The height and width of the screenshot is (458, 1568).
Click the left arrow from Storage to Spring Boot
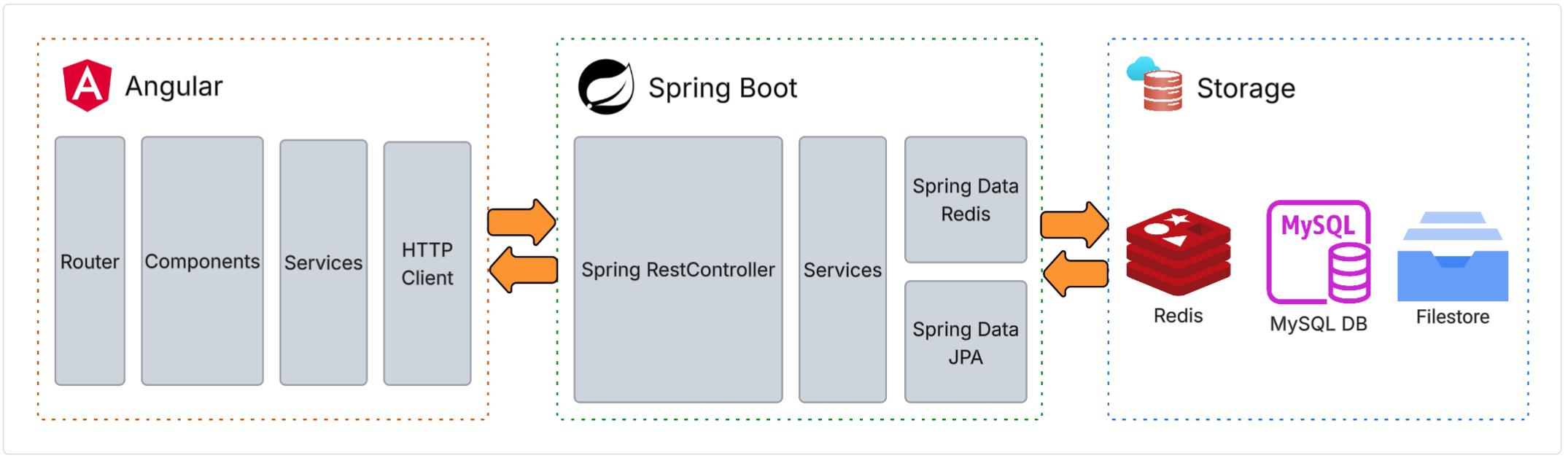(x=1076, y=273)
